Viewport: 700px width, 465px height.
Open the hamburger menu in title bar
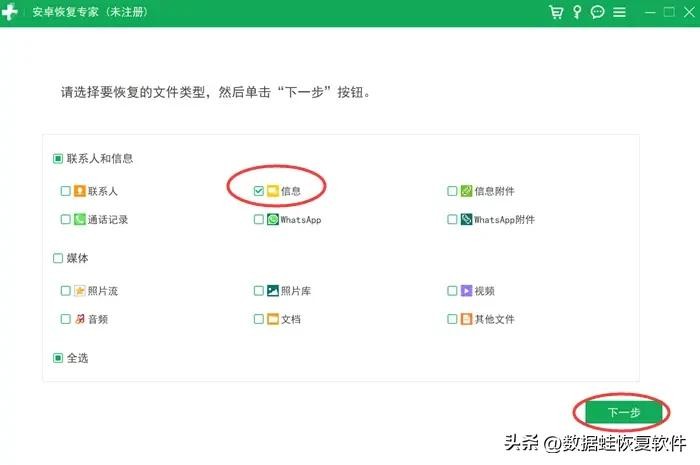click(x=619, y=13)
